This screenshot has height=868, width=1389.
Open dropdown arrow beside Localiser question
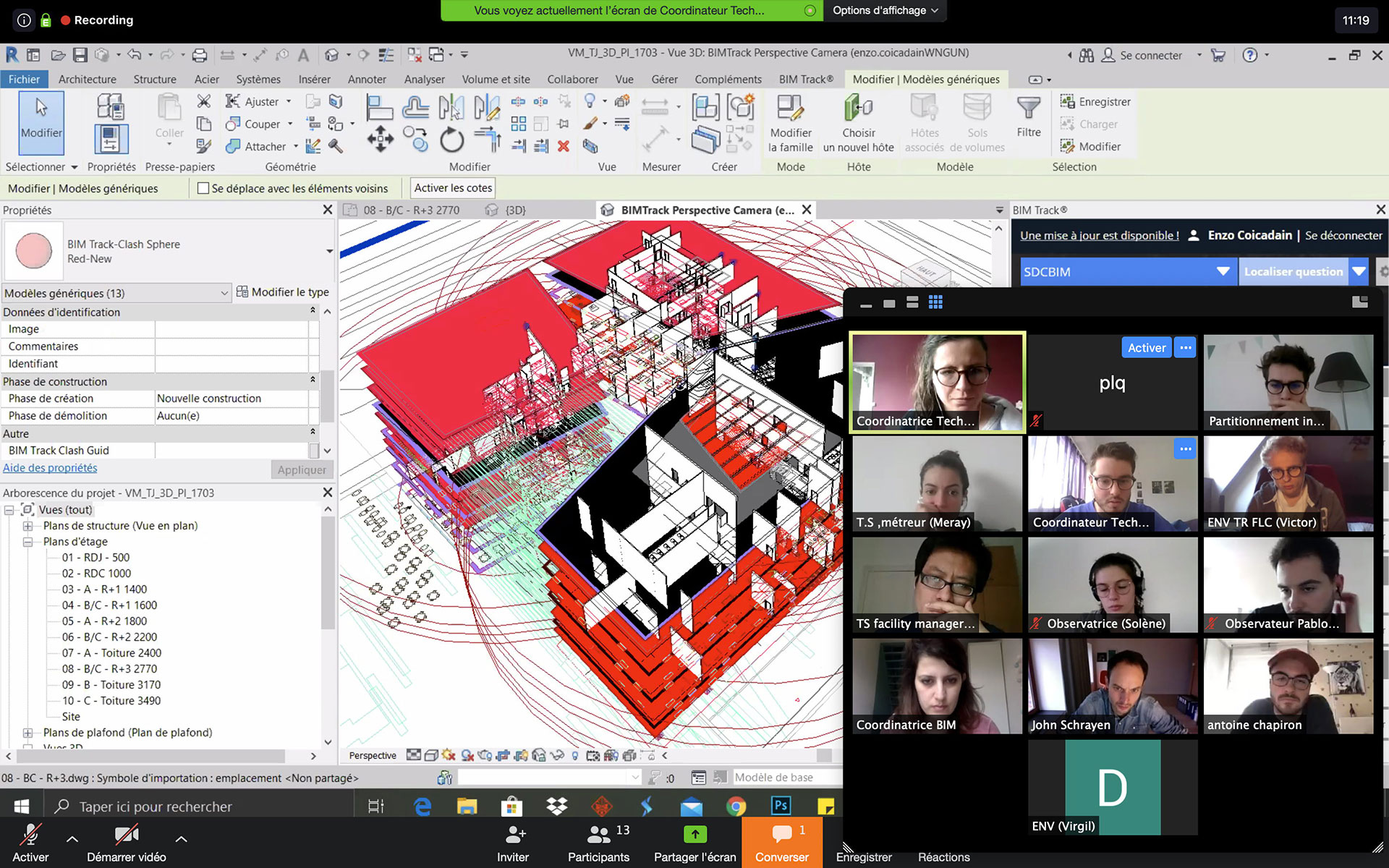(x=1359, y=271)
